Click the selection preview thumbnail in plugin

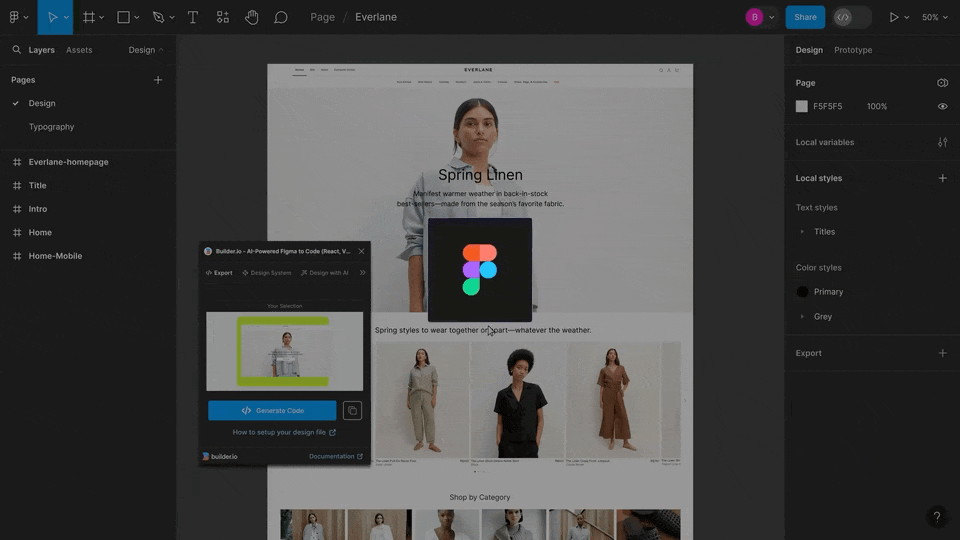[284, 351]
